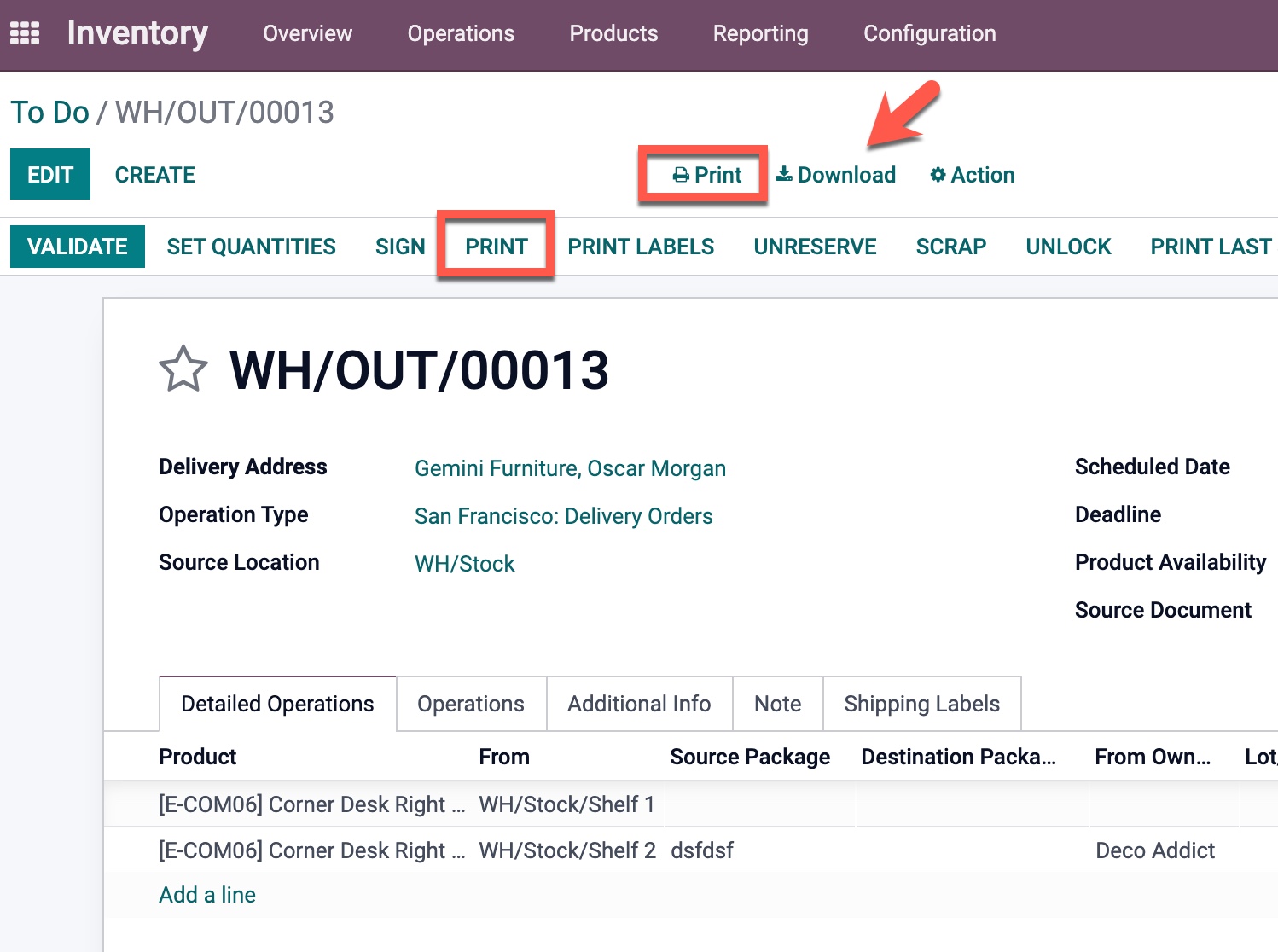Go to Inventory app home
Screen dimensions: 1278x952
click(137, 33)
